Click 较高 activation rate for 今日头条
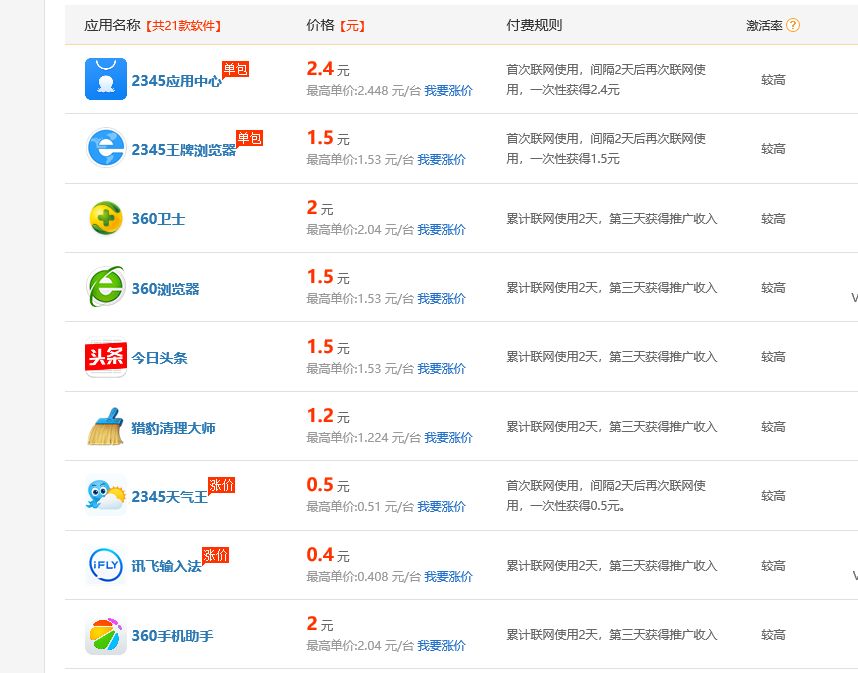The width and height of the screenshot is (858, 673). tap(773, 357)
